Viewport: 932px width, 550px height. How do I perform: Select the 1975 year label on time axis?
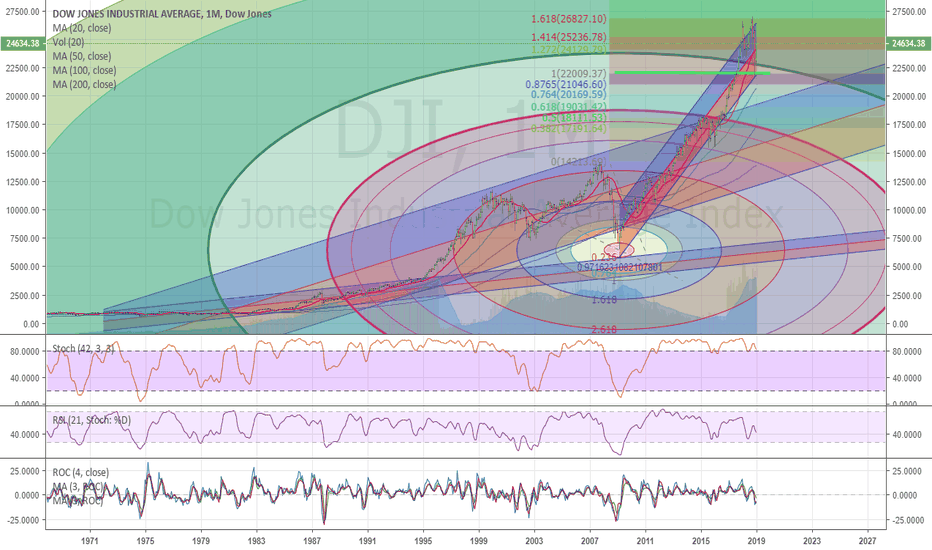146,540
